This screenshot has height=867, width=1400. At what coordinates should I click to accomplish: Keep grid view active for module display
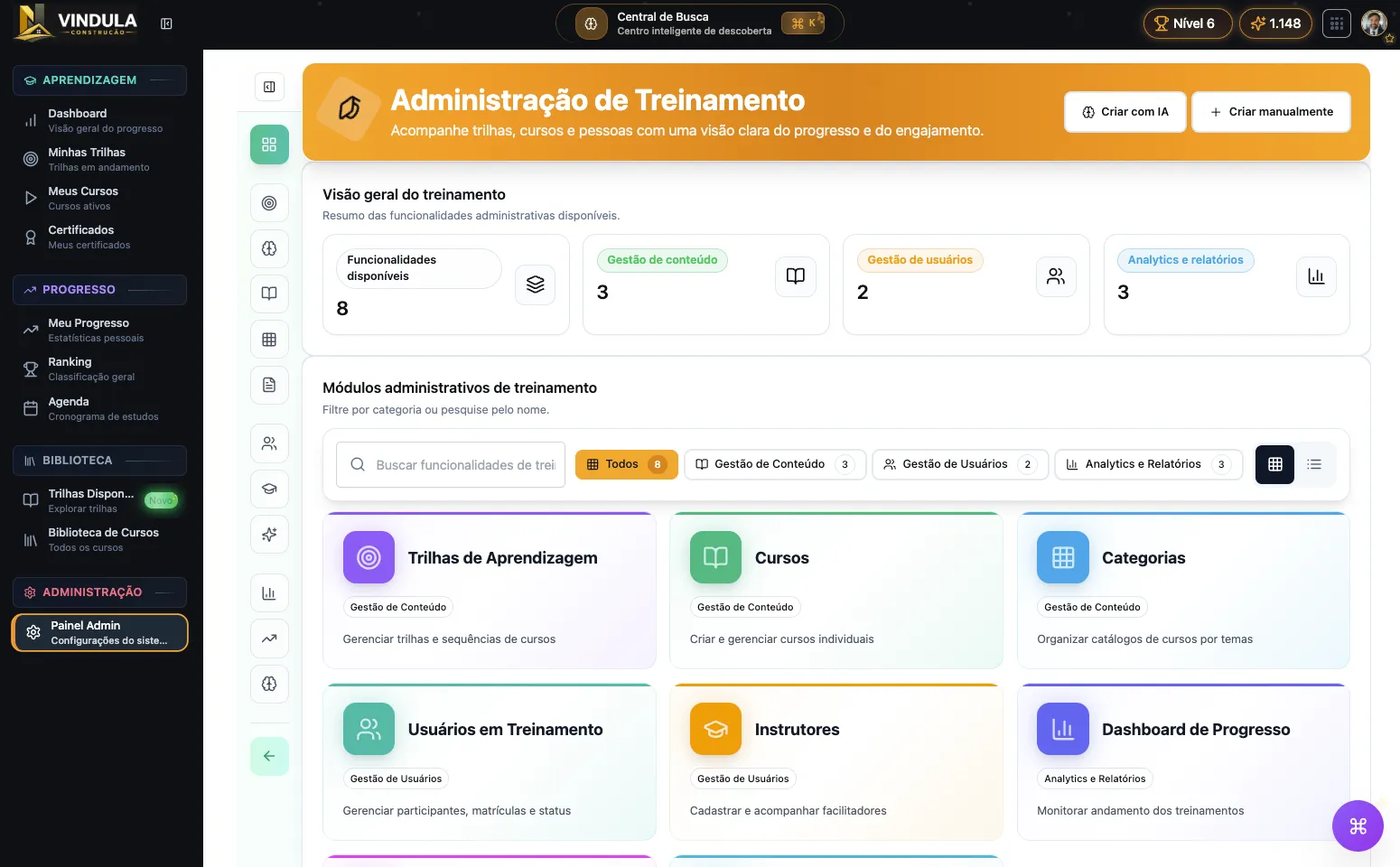click(1274, 464)
